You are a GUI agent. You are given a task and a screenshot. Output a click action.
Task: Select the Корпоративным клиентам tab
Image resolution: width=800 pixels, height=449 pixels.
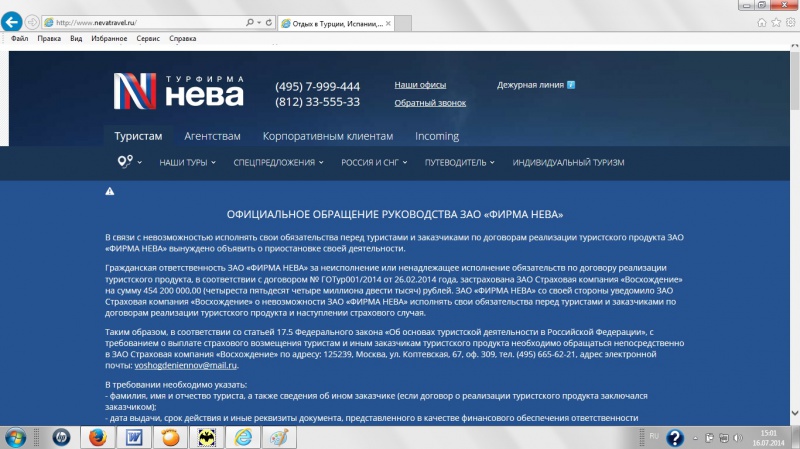click(328, 136)
